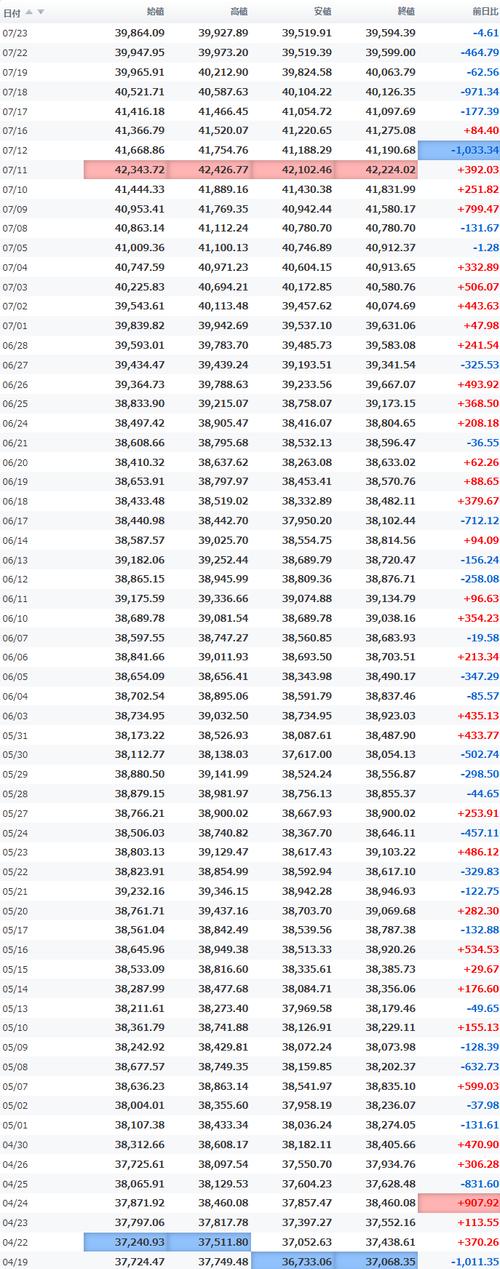Select the +534.53 change for 05/16
Viewport: 500px width, 1269px height.
point(479,950)
